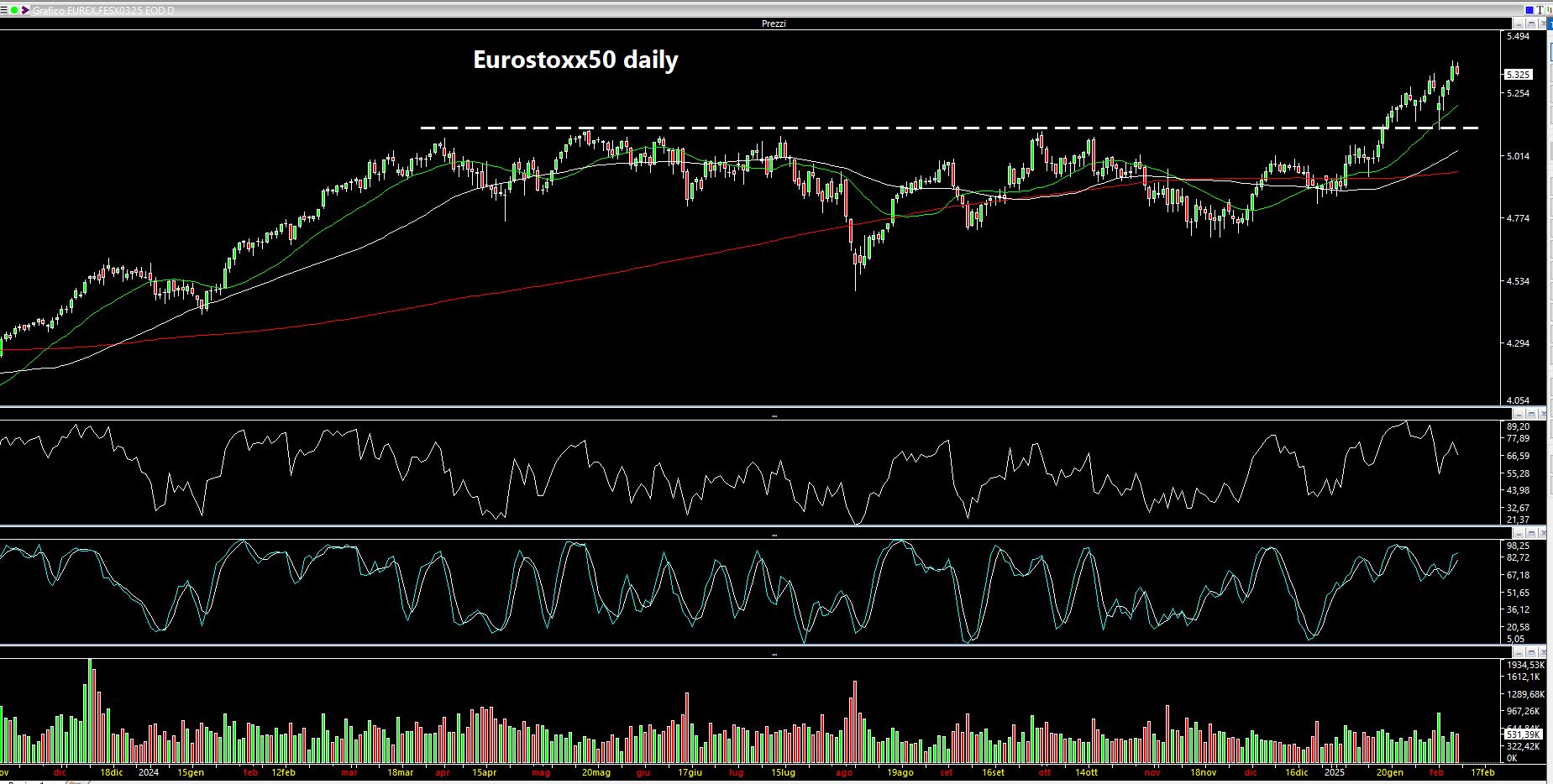Click the 43,98 oscillator scale value
The height and width of the screenshot is (784, 1553).
(x=1518, y=490)
